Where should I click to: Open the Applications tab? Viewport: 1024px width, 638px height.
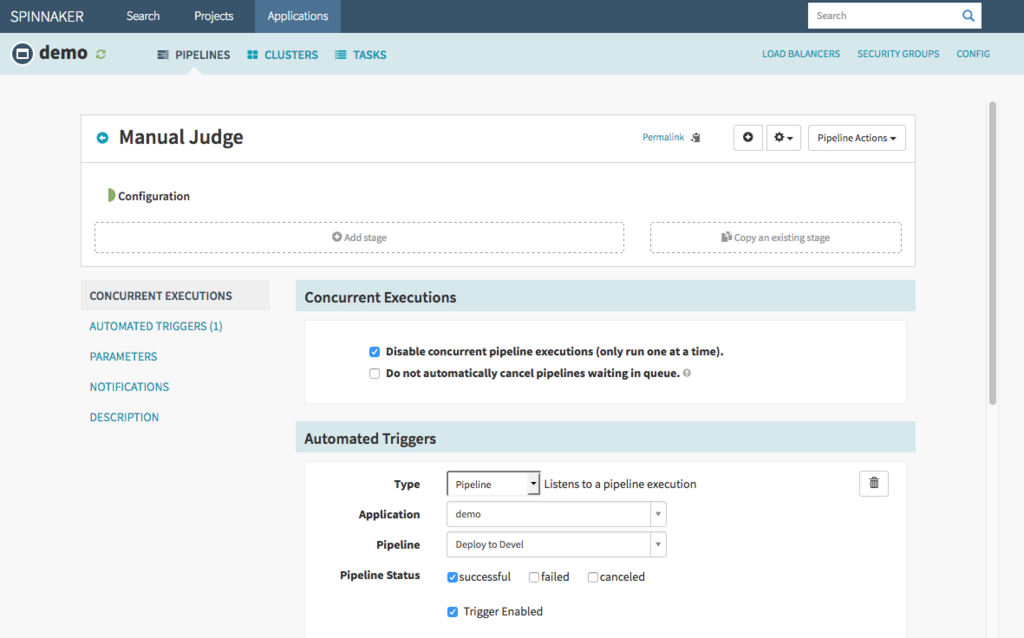point(297,16)
